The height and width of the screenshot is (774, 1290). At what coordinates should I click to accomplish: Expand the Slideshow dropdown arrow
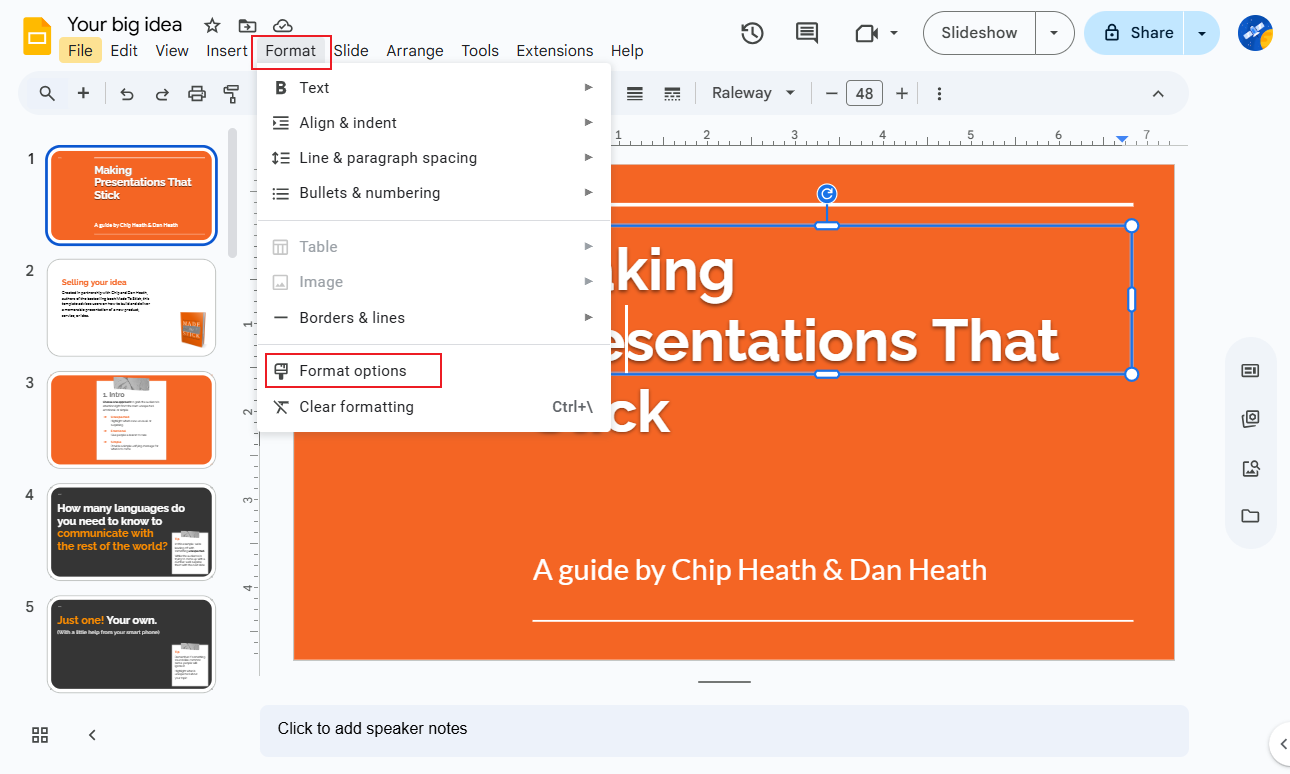tap(1054, 32)
